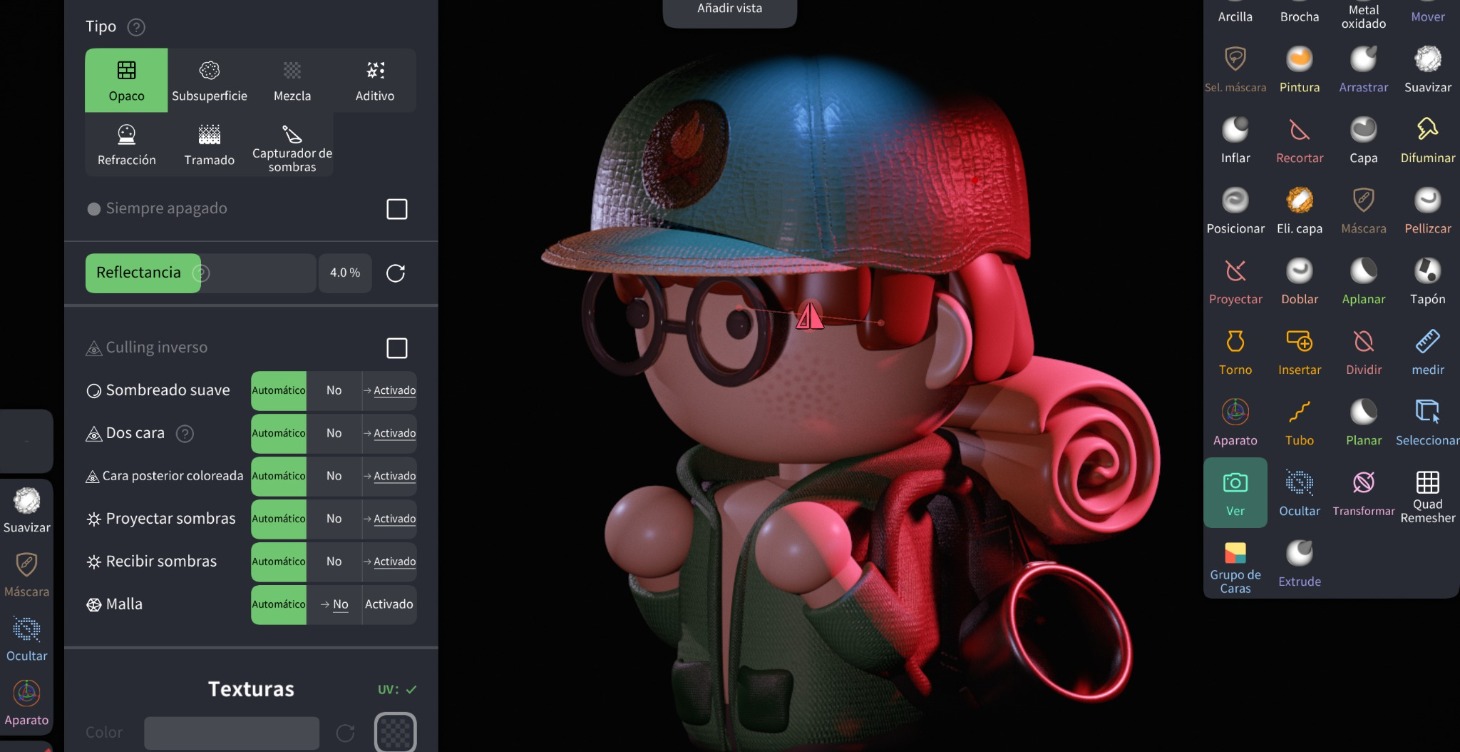
Task: Select Aparato in the right tools grid
Action: pos(1235,424)
